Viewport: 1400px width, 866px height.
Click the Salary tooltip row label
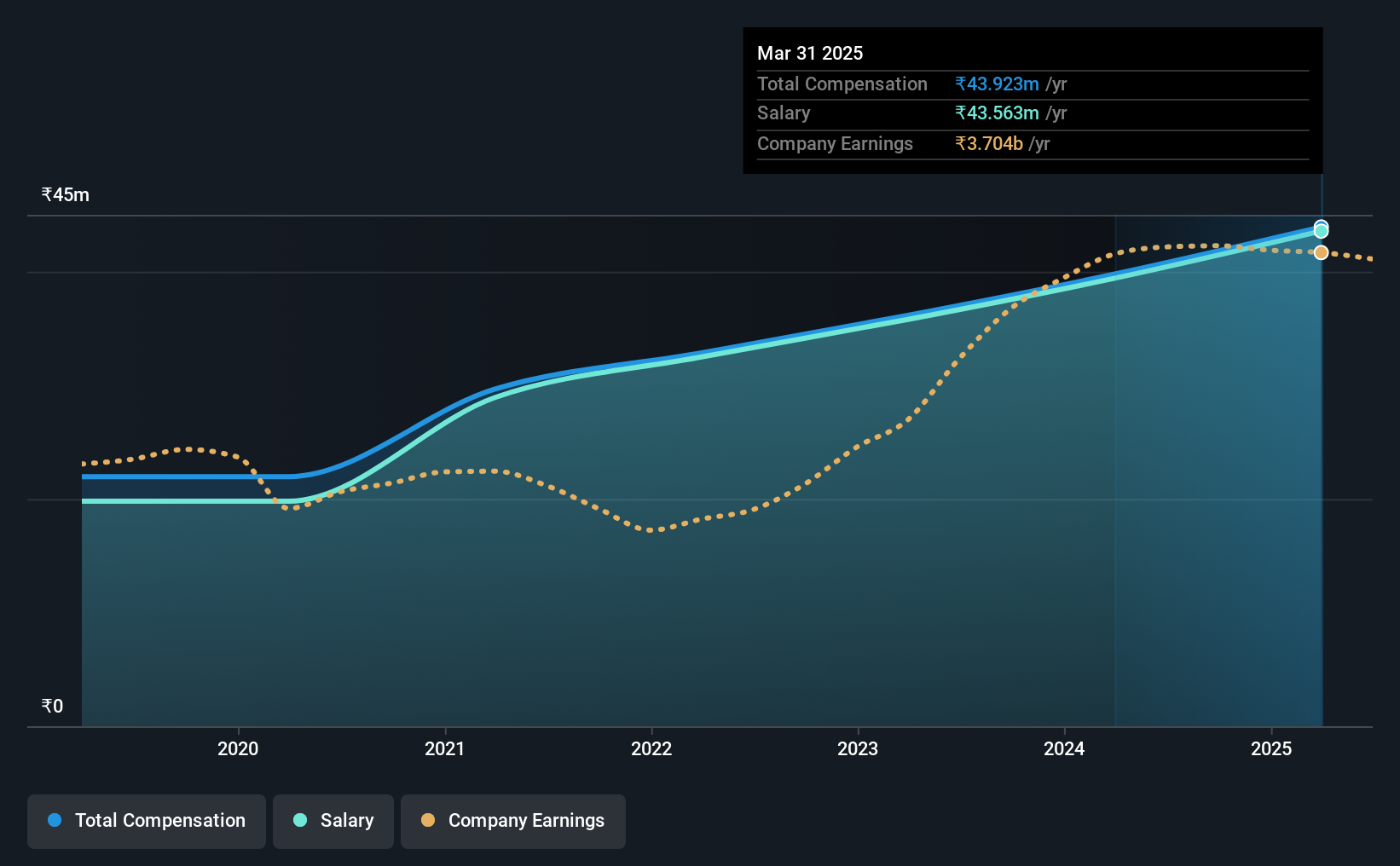(784, 113)
